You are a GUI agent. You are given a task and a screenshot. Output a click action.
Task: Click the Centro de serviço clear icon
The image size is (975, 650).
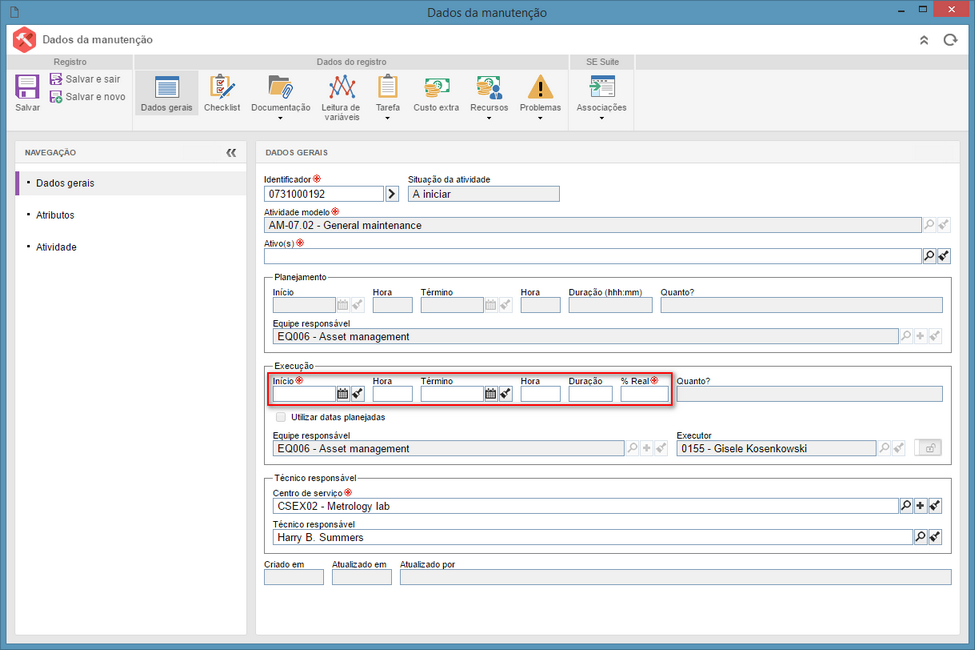pyautogui.click(x=935, y=506)
